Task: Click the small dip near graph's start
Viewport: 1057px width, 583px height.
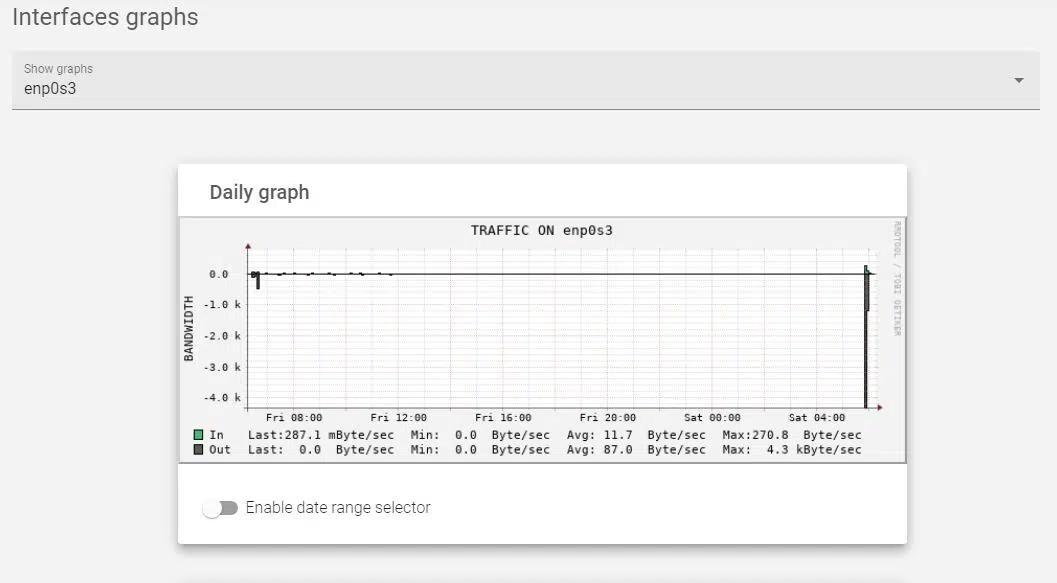Action: coord(258,281)
